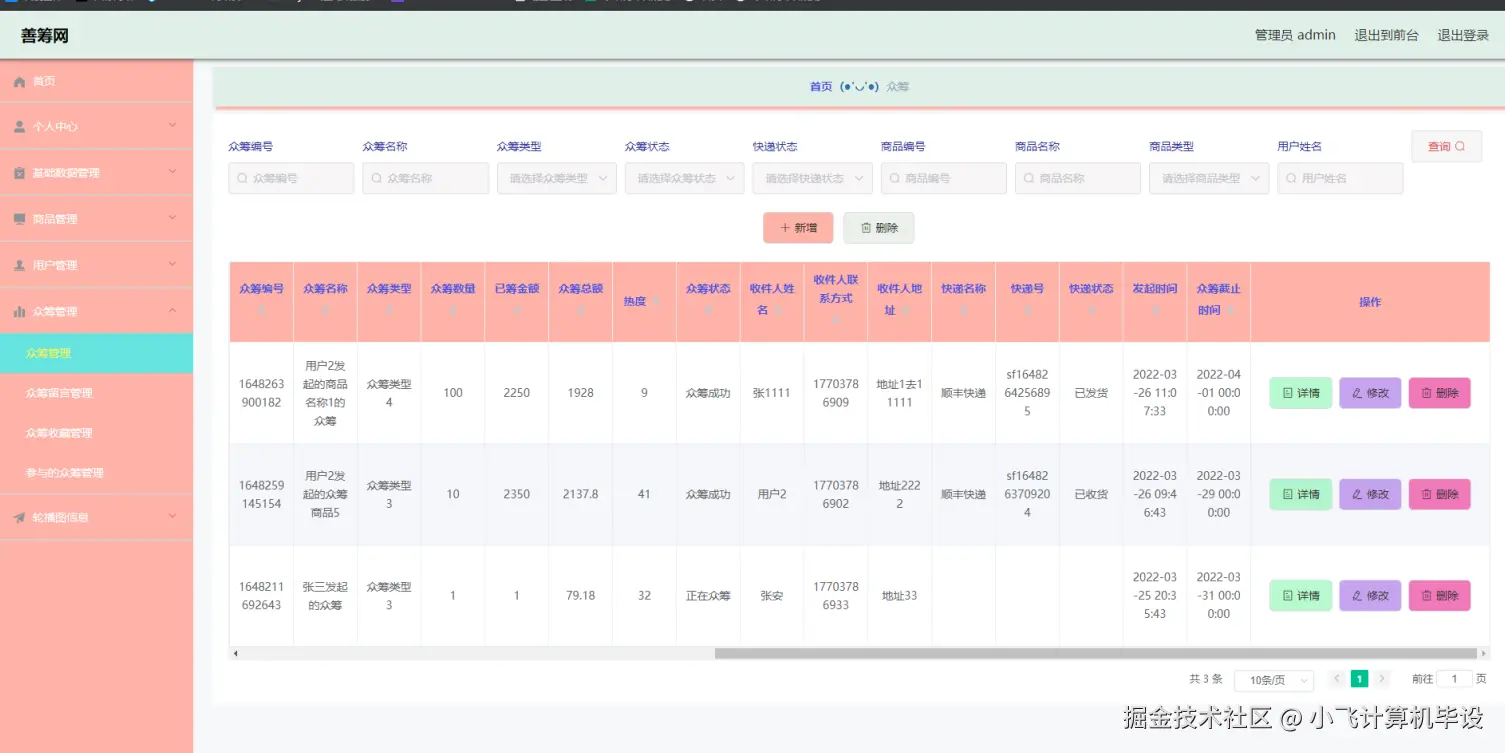
Task: Sort by 众筹编号 using its header sort icon
Action: (261, 311)
